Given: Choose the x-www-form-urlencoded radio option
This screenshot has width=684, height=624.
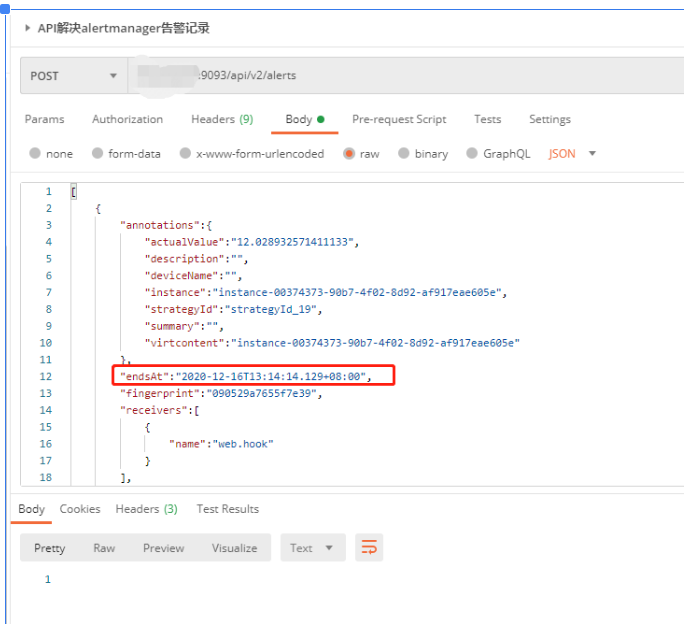Looking at the screenshot, I should (185, 154).
